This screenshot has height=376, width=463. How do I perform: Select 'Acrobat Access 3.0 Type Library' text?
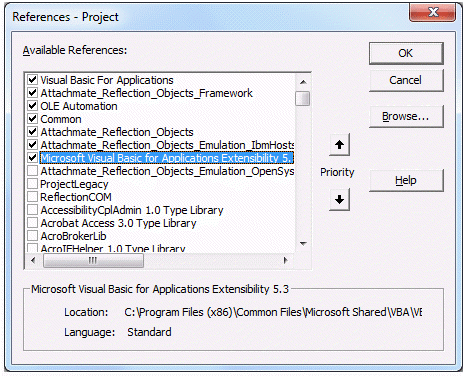(x=118, y=223)
